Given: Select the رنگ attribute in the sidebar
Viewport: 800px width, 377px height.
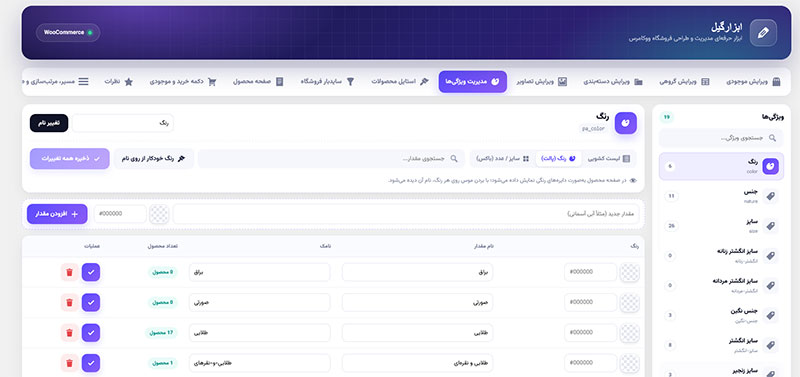Looking at the screenshot, I should [721, 166].
